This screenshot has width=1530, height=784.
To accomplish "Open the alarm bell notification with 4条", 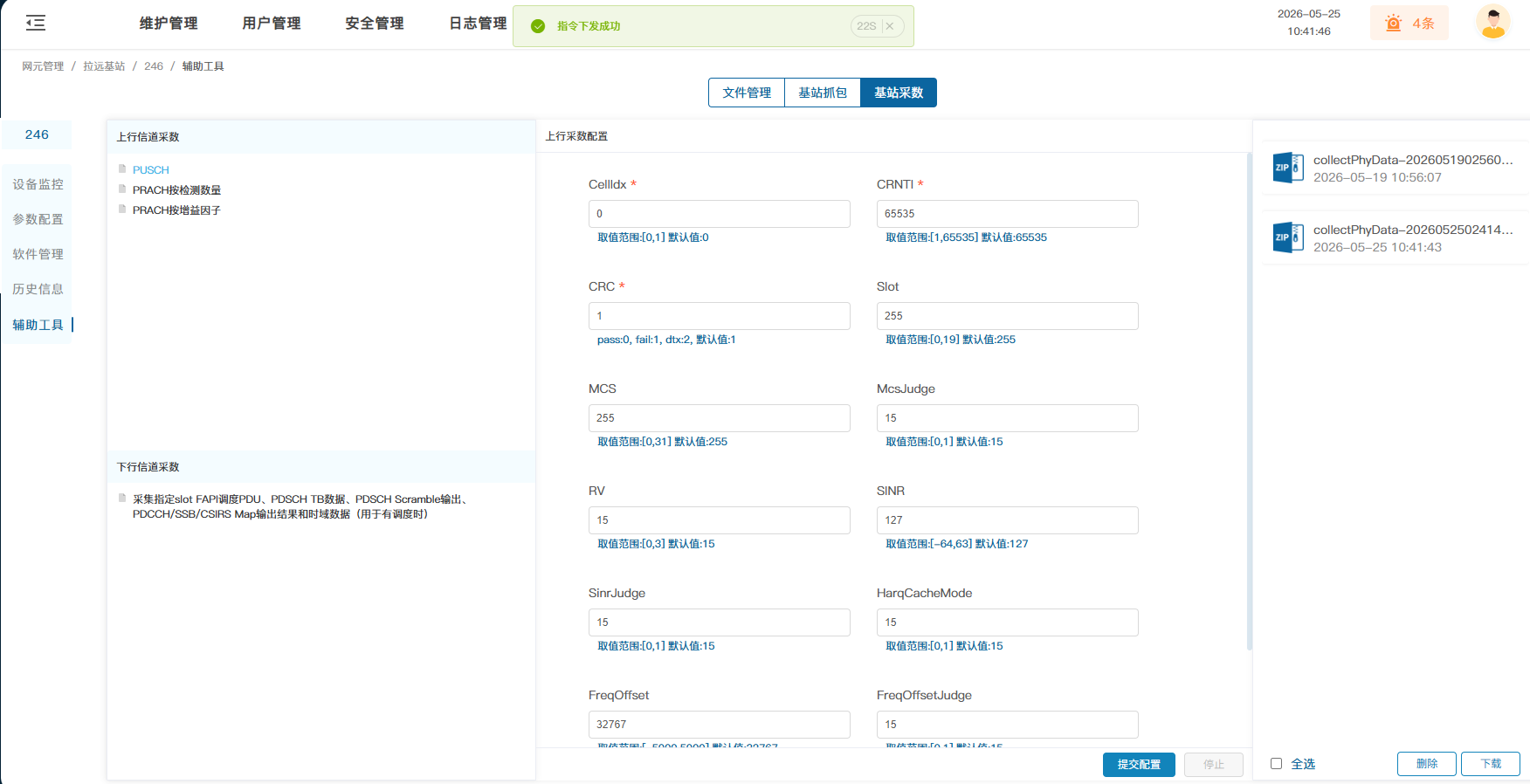I will [x=1409, y=23].
